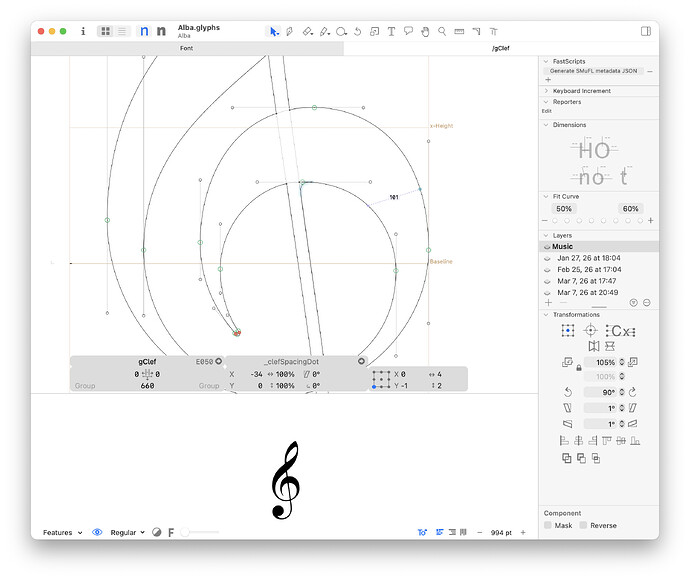
Task: Edit the Fit Curve 60% field
Action: click(630, 209)
